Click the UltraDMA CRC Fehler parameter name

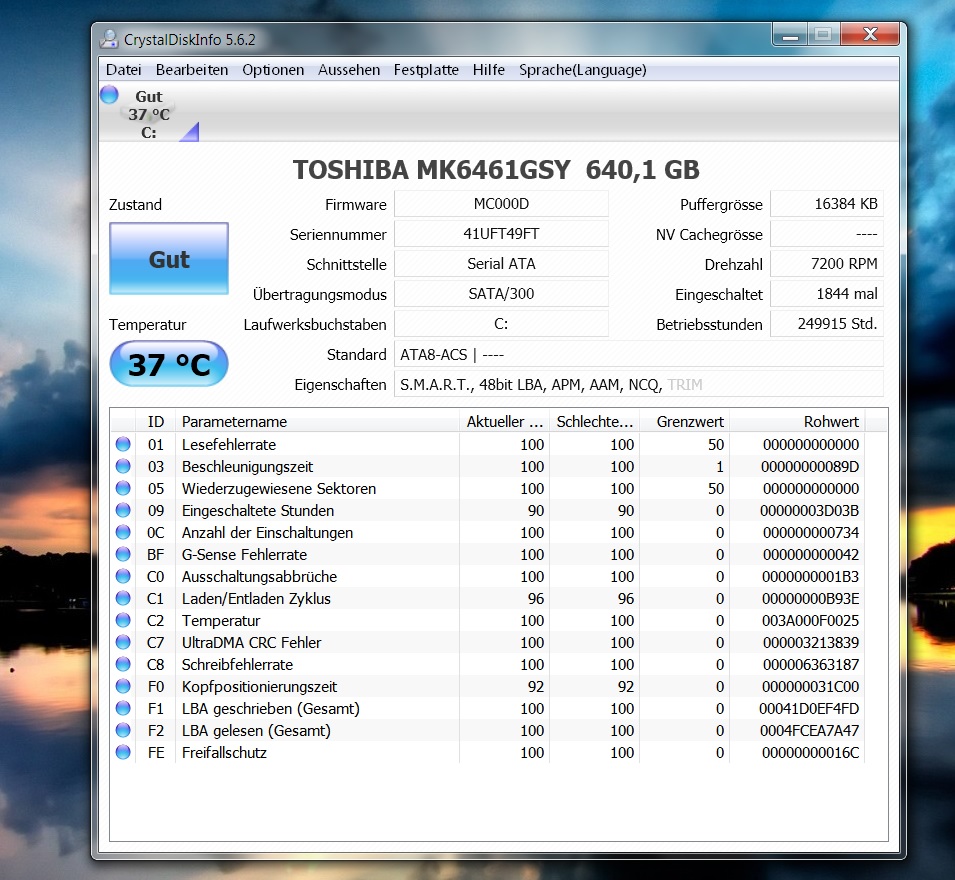tap(252, 642)
